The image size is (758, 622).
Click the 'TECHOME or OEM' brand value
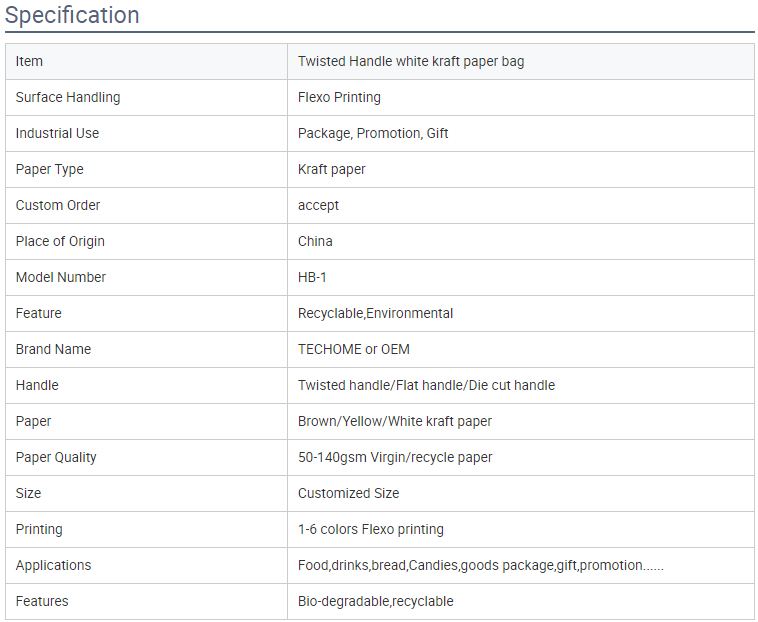[x=353, y=349]
